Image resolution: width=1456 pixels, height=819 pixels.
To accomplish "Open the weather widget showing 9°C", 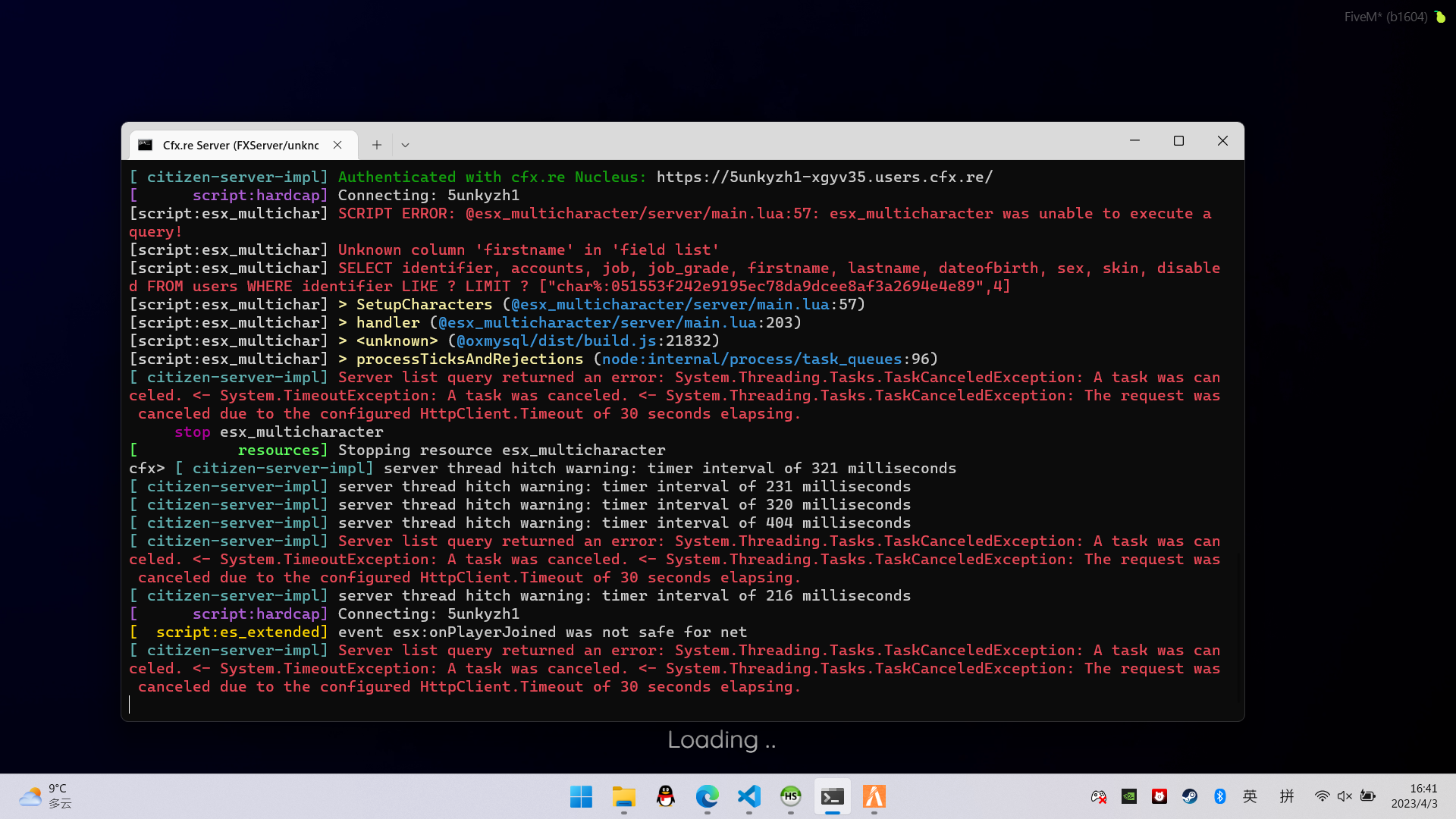I will (x=45, y=796).
